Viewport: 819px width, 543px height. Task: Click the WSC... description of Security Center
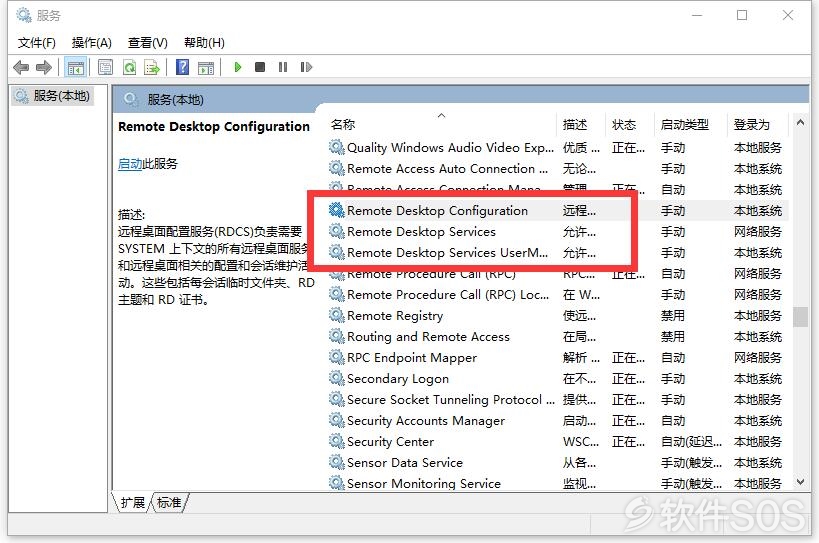tap(581, 442)
